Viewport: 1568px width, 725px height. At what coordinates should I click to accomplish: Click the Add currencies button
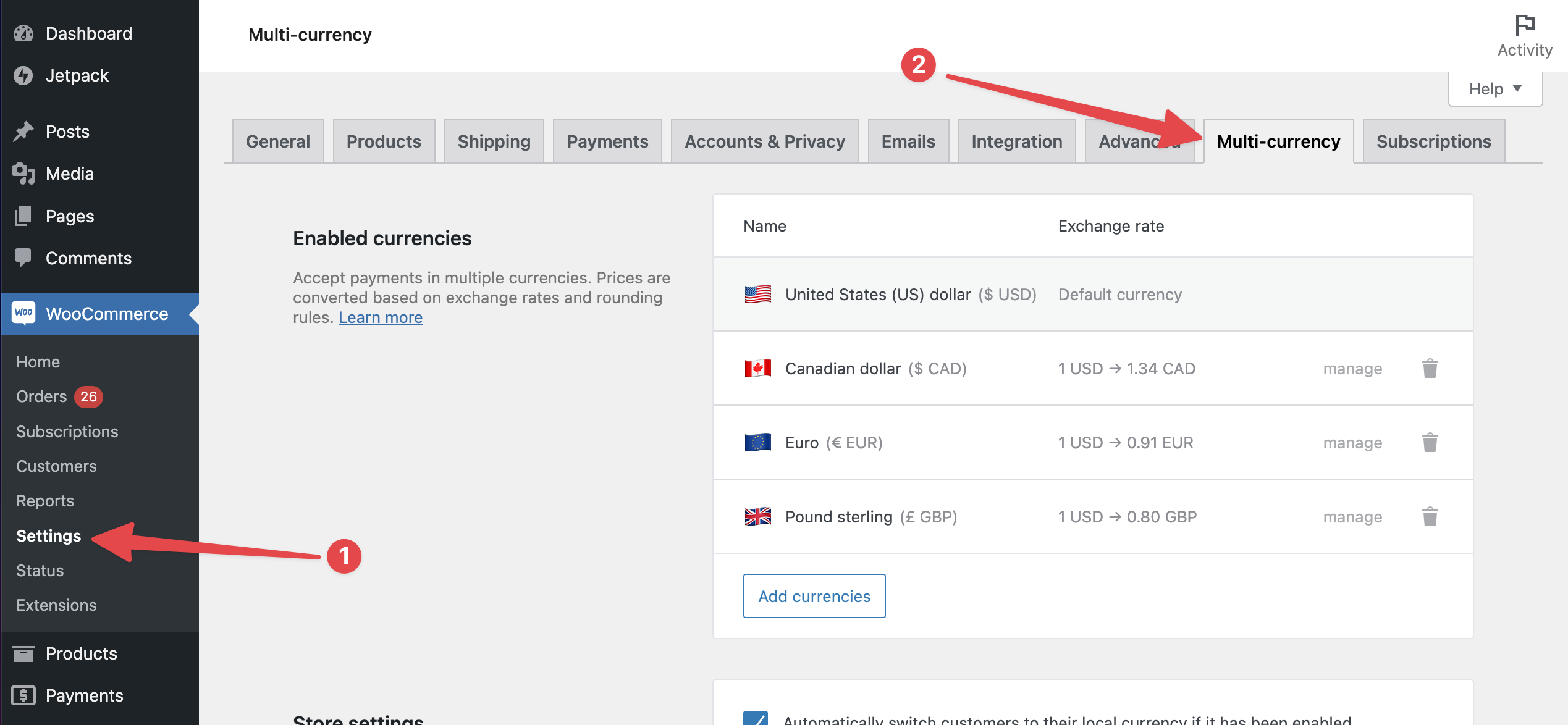[814, 596]
